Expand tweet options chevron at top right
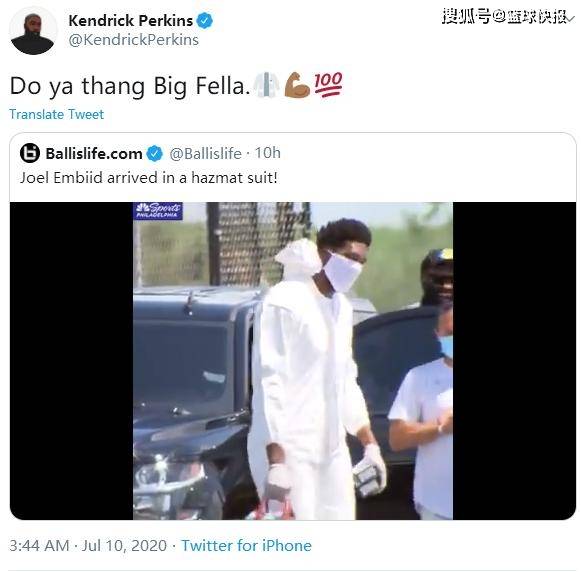 coord(570,18)
